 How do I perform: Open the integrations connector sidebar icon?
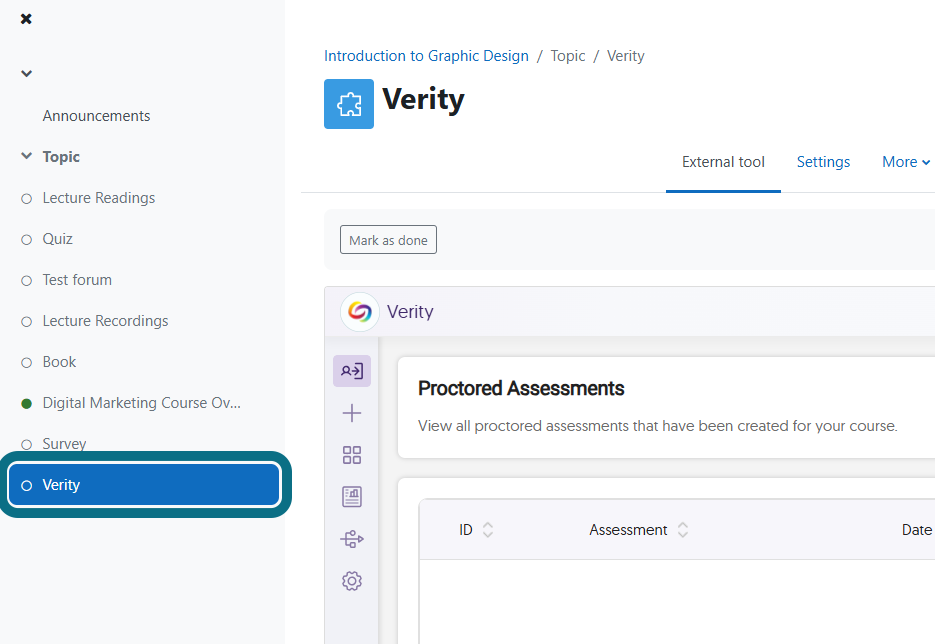pos(352,539)
